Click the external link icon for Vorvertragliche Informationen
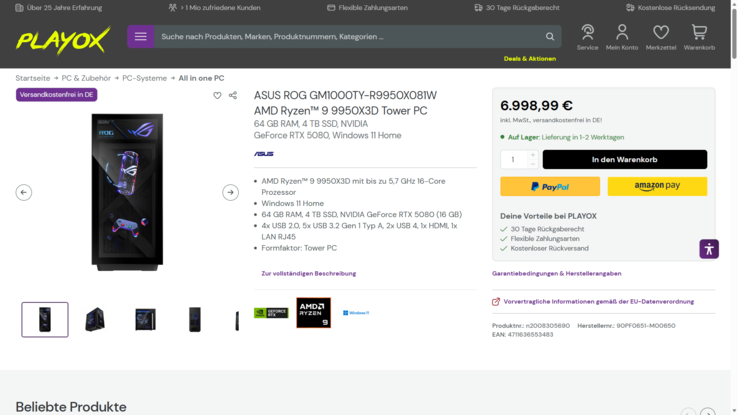The height and width of the screenshot is (415, 738). pos(496,302)
